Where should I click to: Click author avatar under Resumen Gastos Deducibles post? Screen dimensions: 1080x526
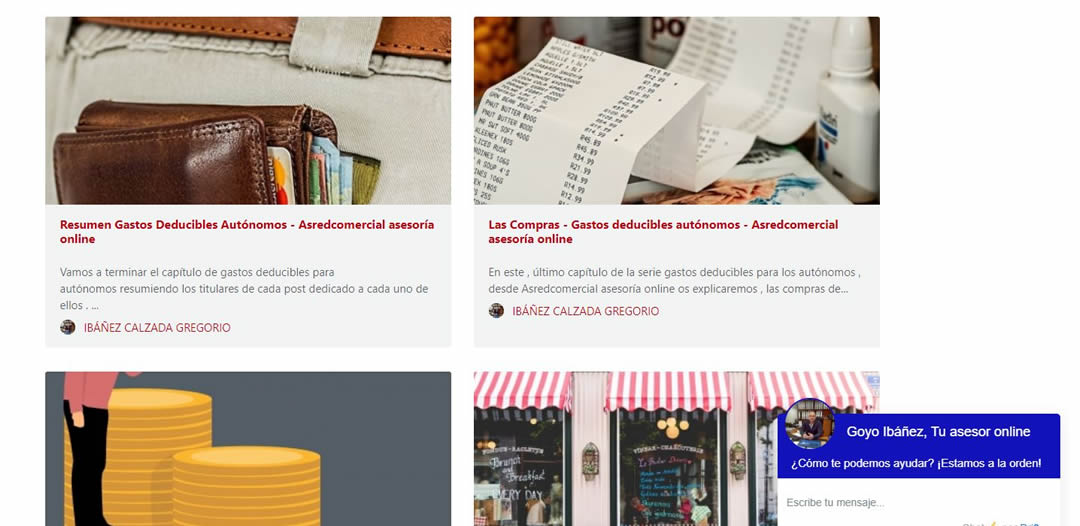(x=68, y=327)
